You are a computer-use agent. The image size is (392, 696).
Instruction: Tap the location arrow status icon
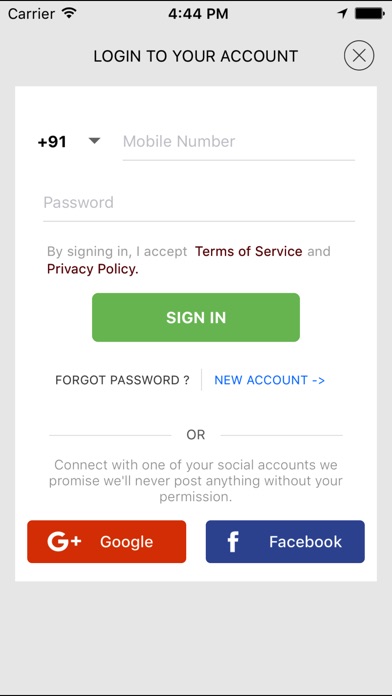pos(342,13)
